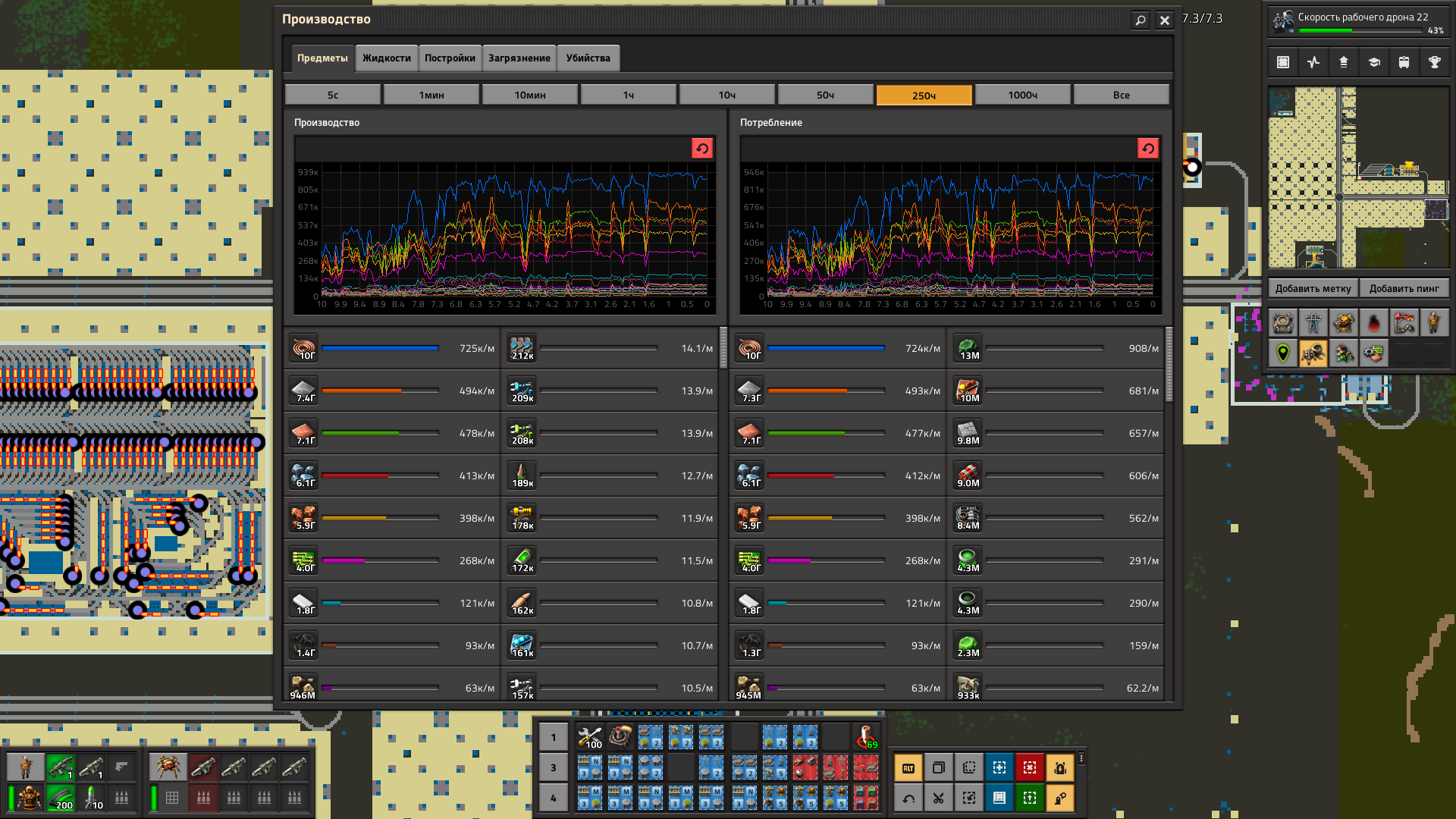1456x819 pixels.
Task: Select quickbar row number 3
Action: [x=554, y=767]
